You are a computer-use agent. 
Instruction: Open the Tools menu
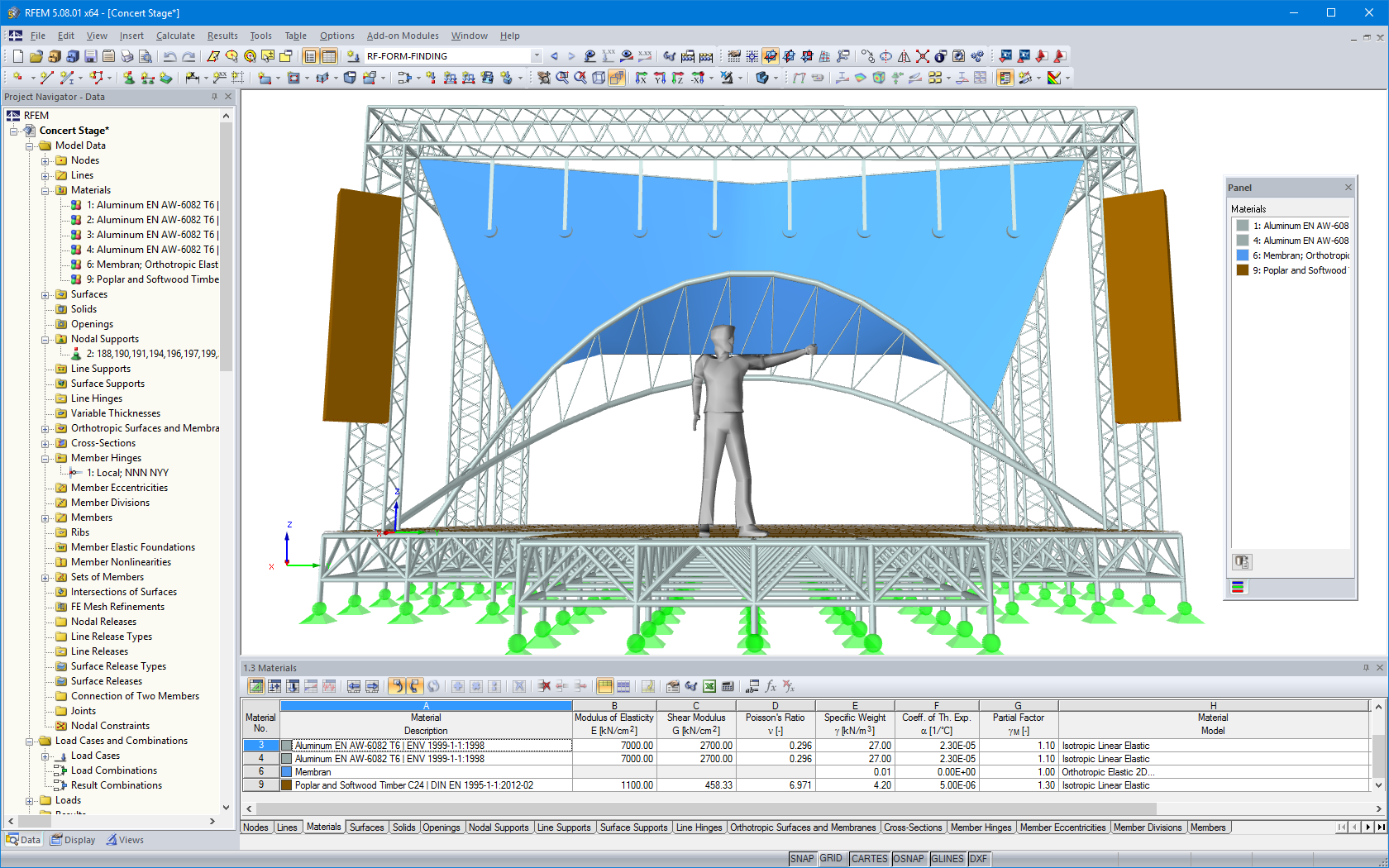tap(260, 36)
